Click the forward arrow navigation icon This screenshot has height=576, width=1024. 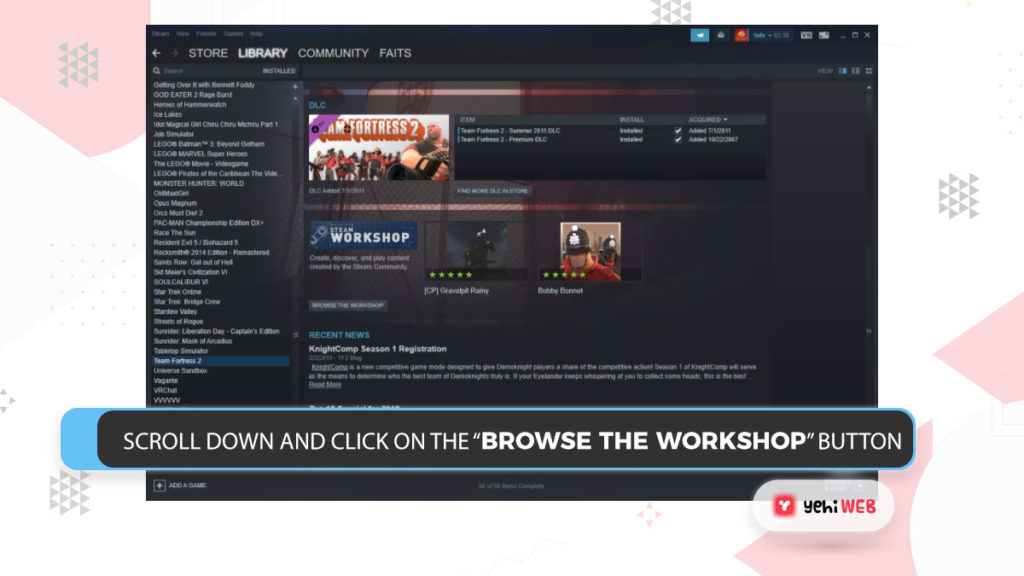174,53
